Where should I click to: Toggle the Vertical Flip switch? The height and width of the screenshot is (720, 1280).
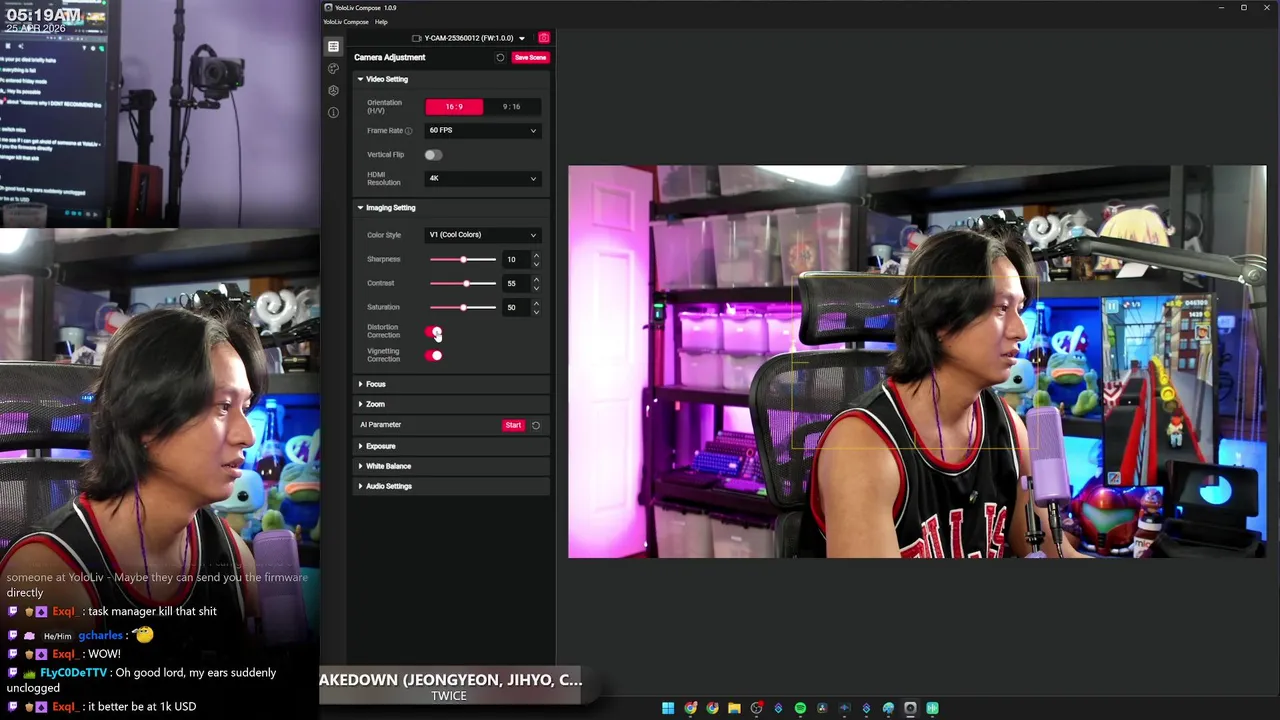(x=433, y=155)
